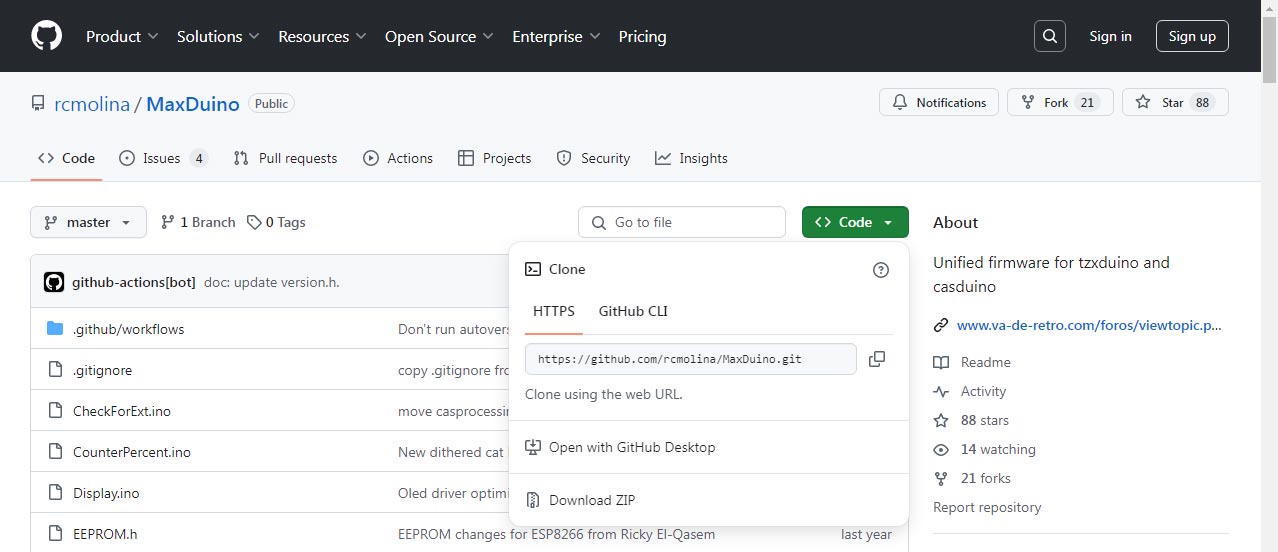This screenshot has width=1278, height=552.
Task: Open the www.va-de-retro.com forum link
Action: (1089, 325)
